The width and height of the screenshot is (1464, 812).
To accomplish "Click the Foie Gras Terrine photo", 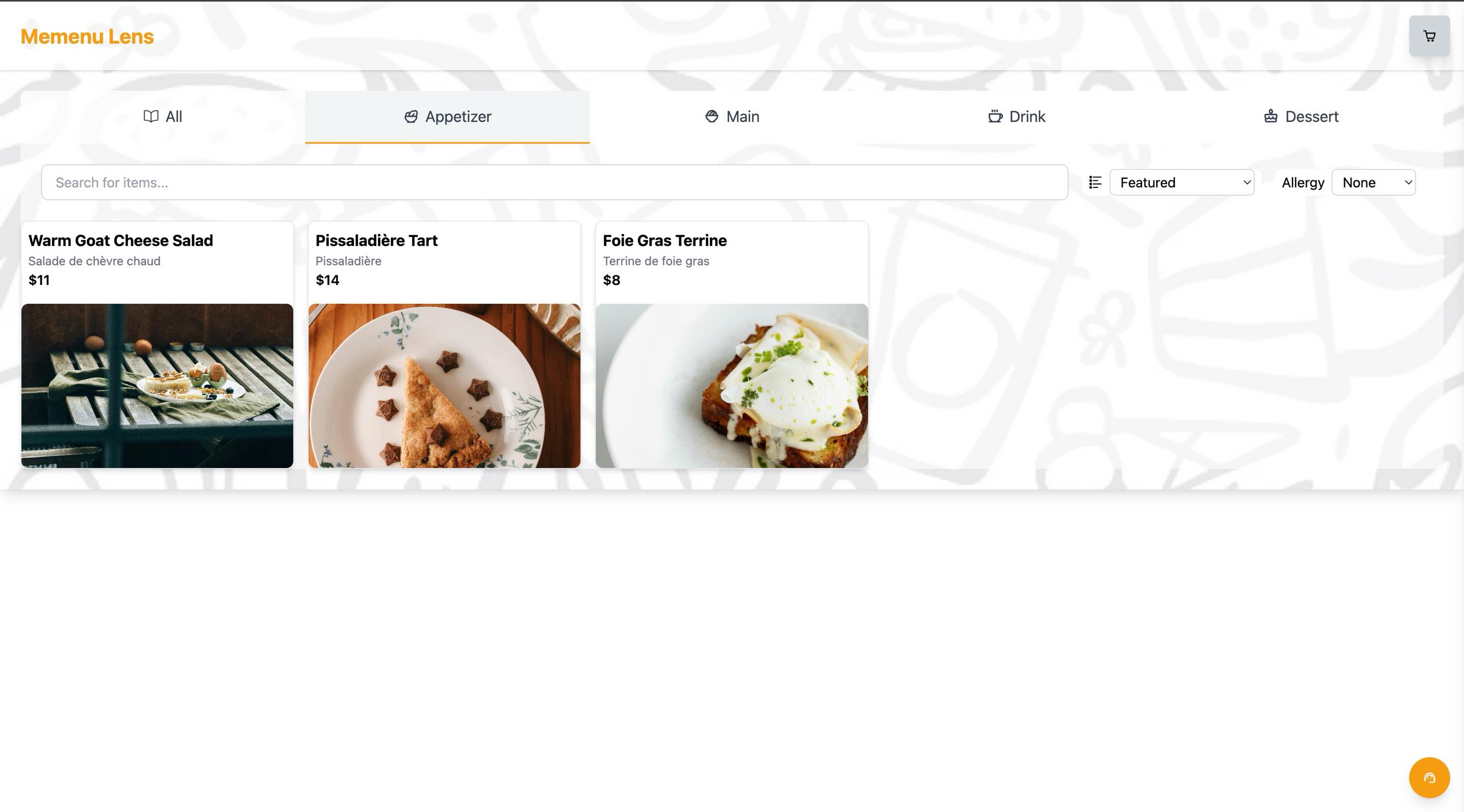I will point(731,386).
